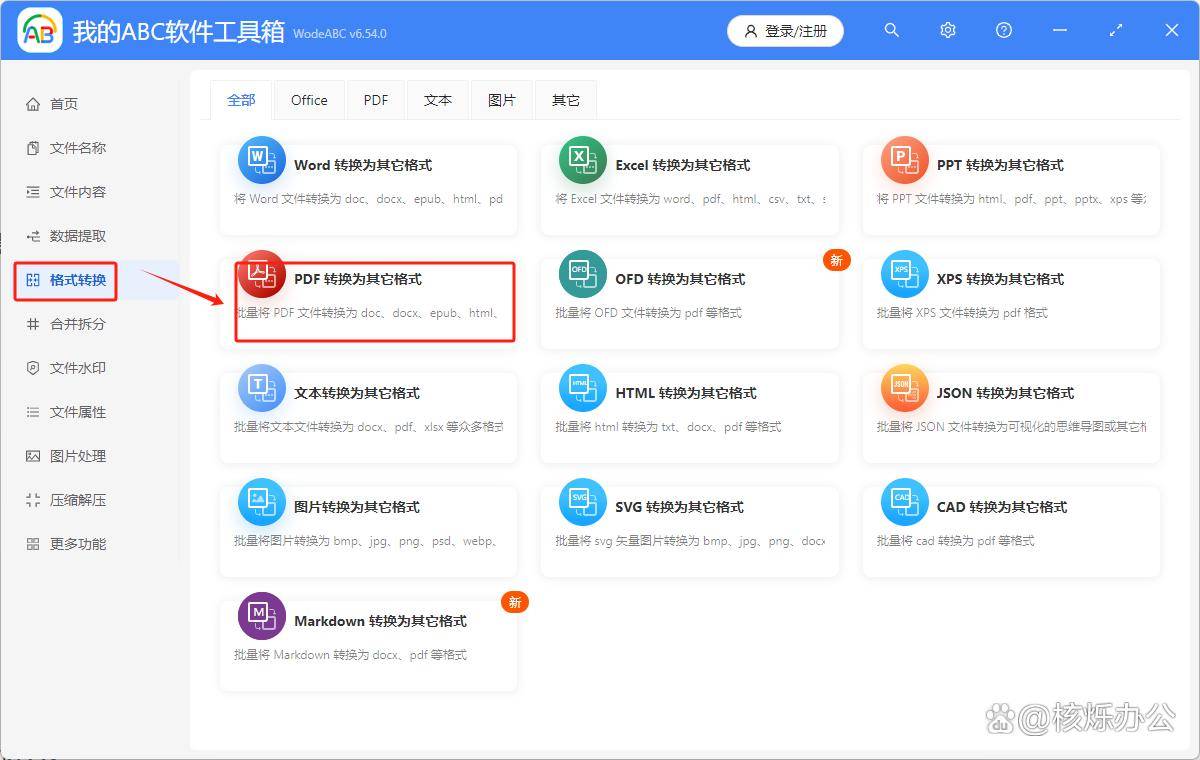
Task: Open settings gear icon in title bar
Action: 948,31
